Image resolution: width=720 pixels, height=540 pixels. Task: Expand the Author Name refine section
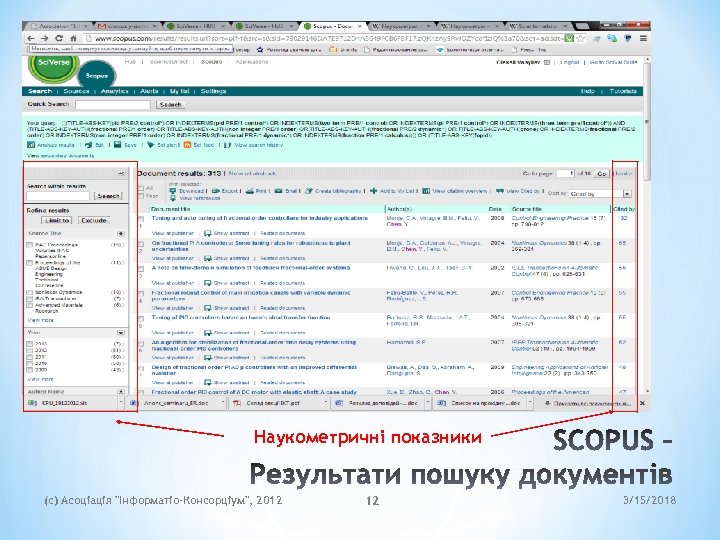121,392
